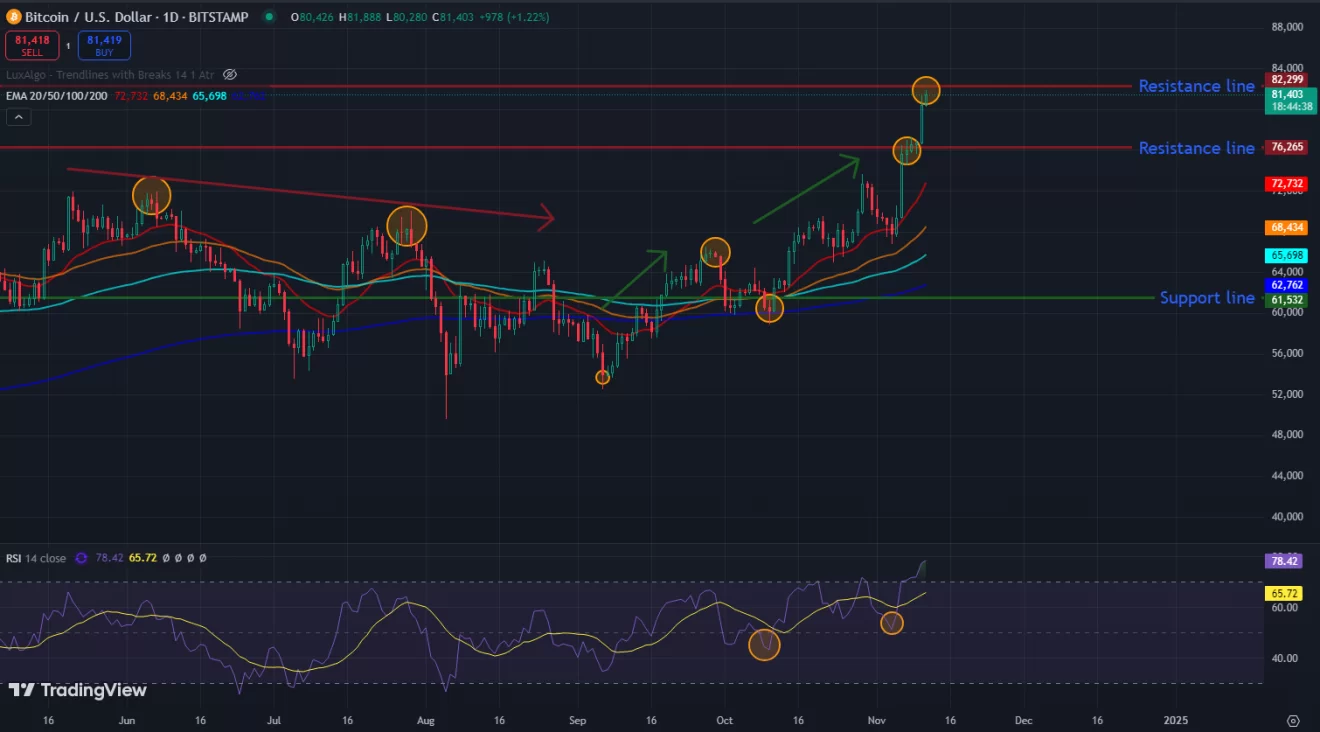This screenshot has height=732, width=1320.
Task: Select the RSI 14 close indicator label
Action: tap(36, 558)
